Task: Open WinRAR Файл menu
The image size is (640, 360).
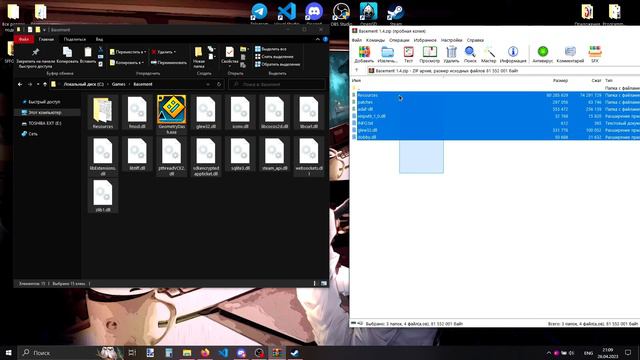Action: pos(357,40)
